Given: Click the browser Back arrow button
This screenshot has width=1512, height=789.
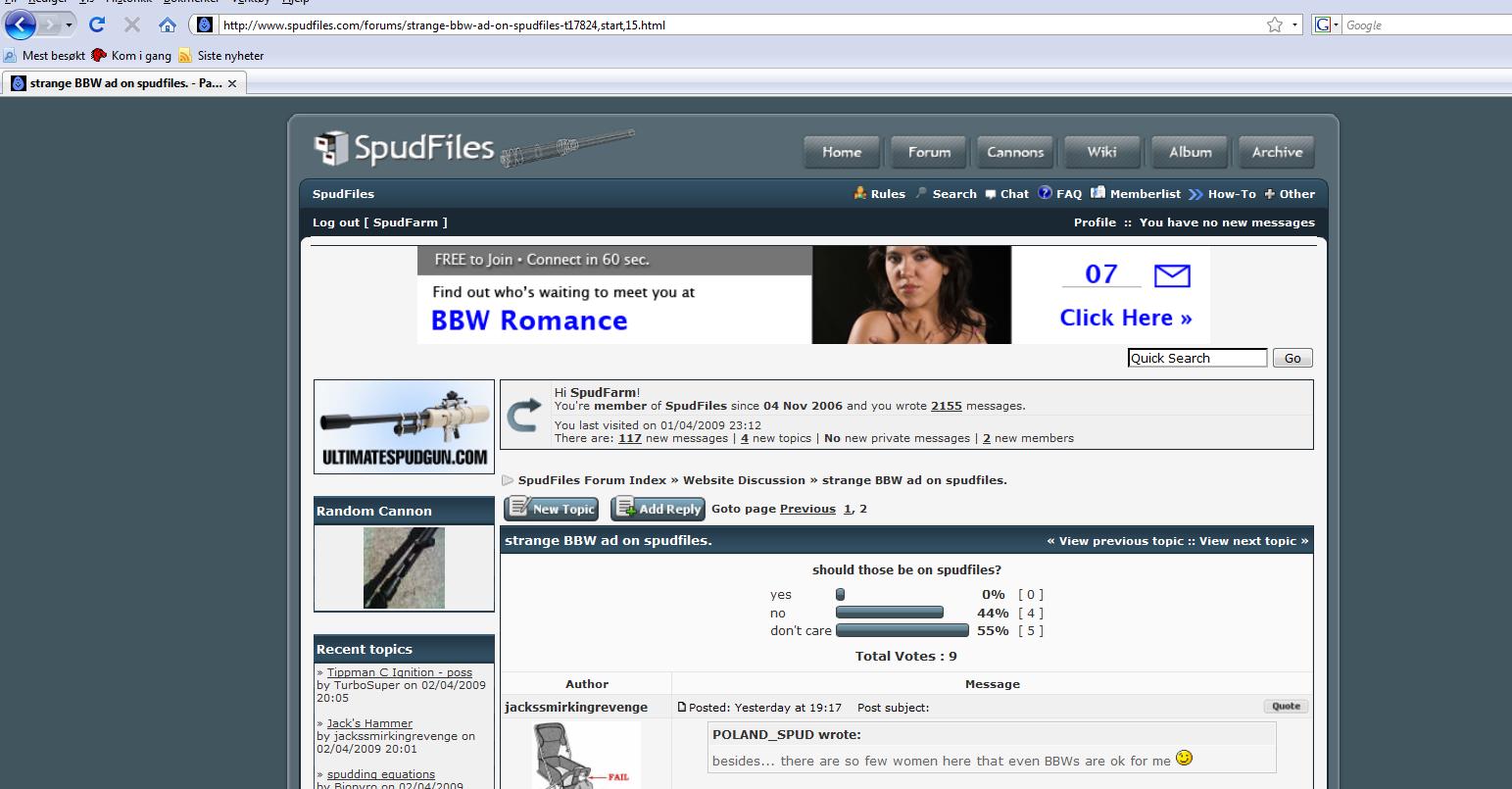Looking at the screenshot, I should click(22, 25).
